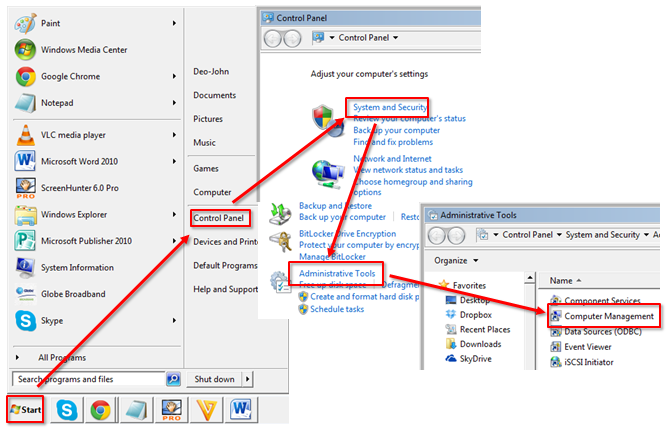The width and height of the screenshot is (669, 428).
Task: Open Computer in Start menu
Action: (212, 192)
